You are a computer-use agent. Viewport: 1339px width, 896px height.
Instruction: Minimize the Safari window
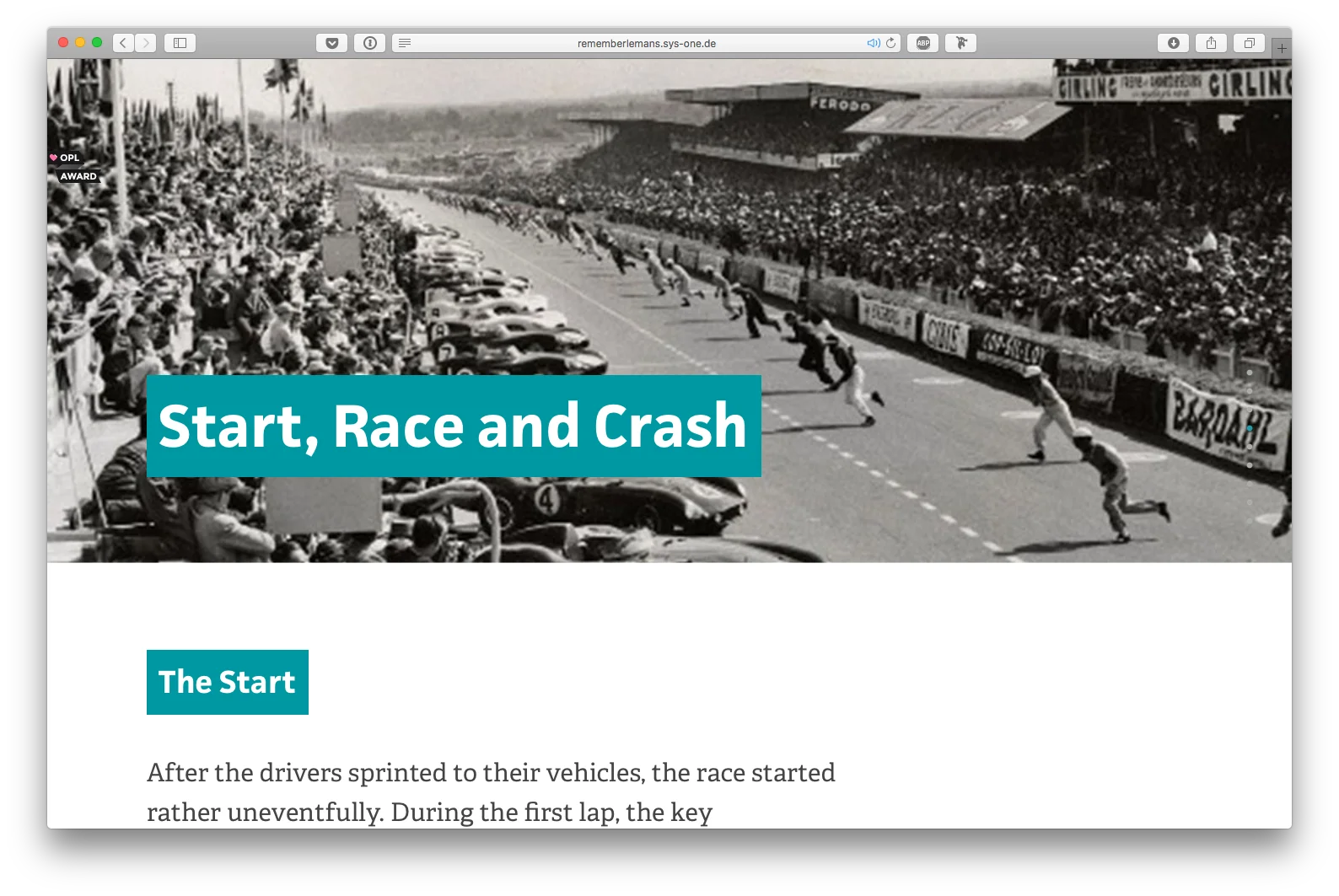[80, 42]
